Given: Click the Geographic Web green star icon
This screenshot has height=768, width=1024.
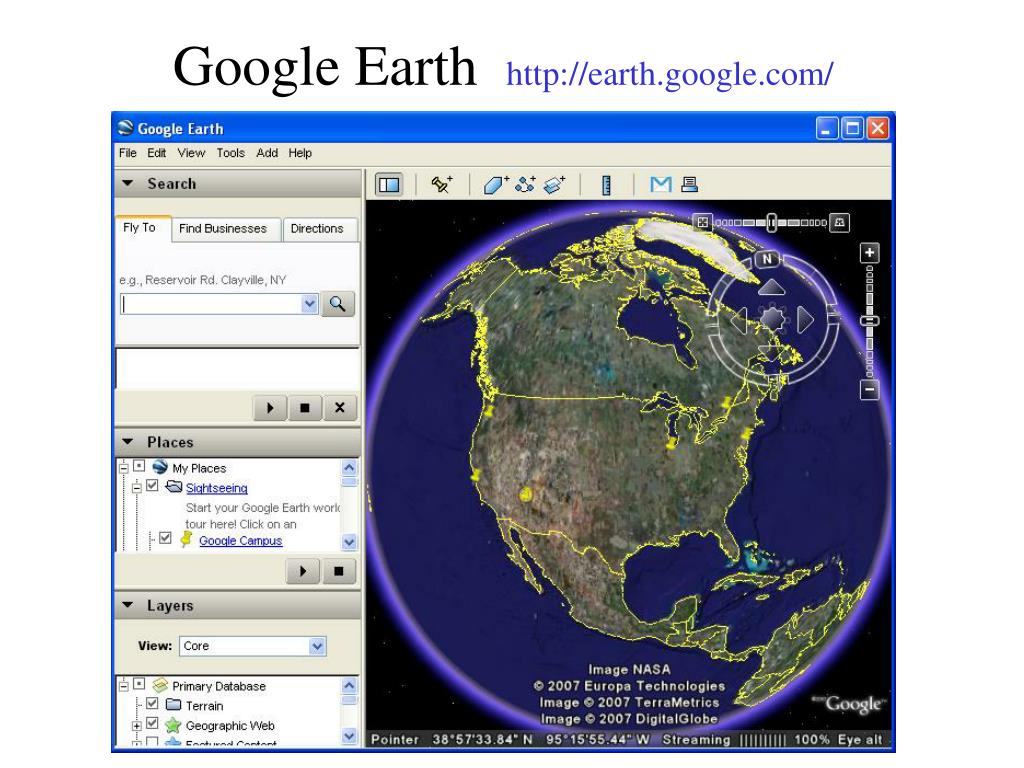Looking at the screenshot, I should tap(173, 725).
